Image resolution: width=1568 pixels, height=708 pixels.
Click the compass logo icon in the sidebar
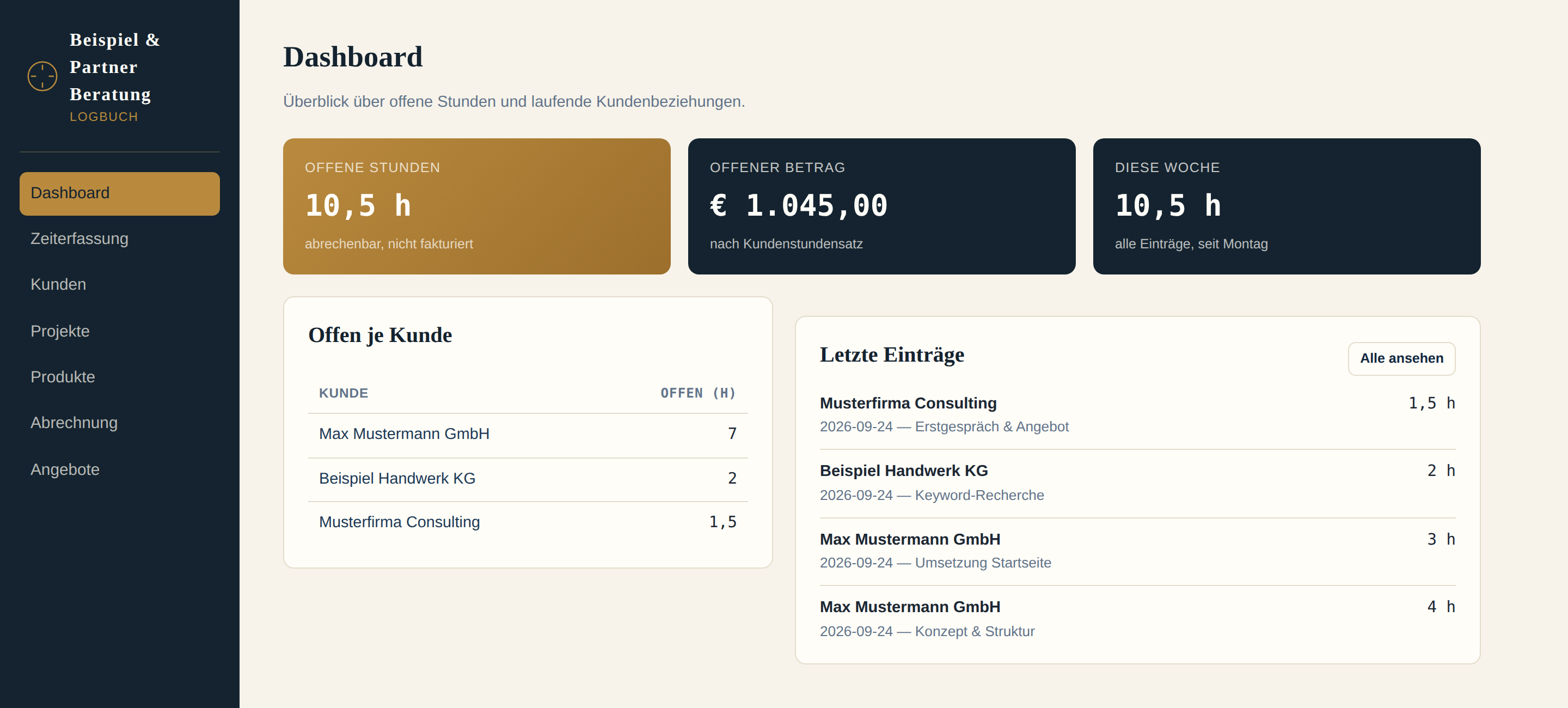(x=42, y=76)
